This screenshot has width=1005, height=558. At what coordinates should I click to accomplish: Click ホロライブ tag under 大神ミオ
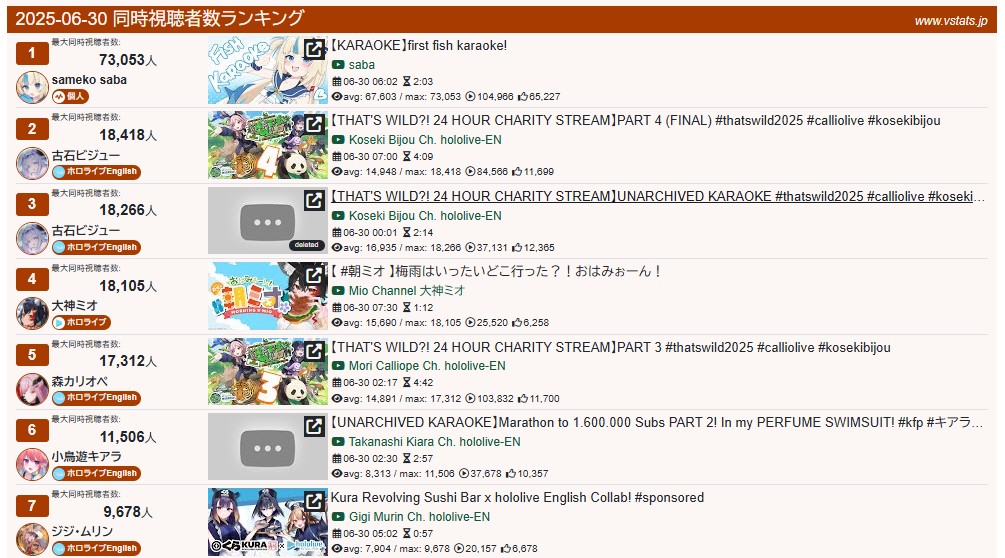coord(81,322)
